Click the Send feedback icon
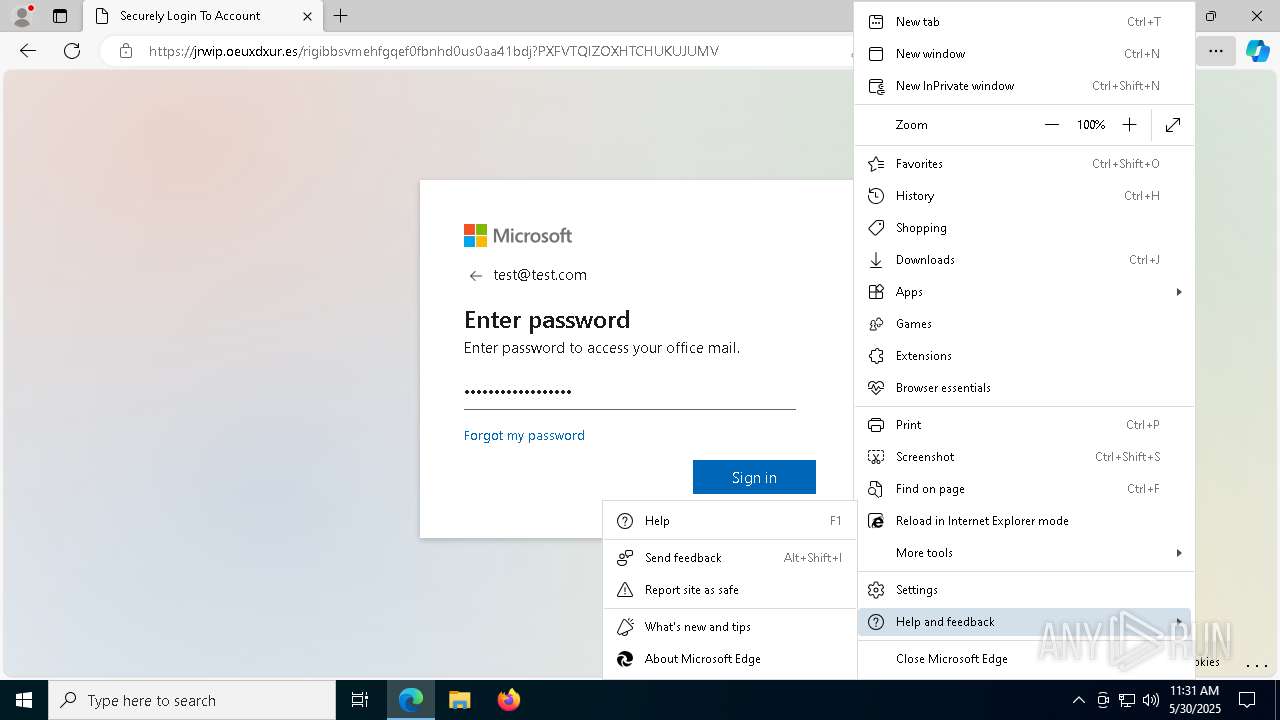This screenshot has height=720, width=1280. [x=625, y=558]
